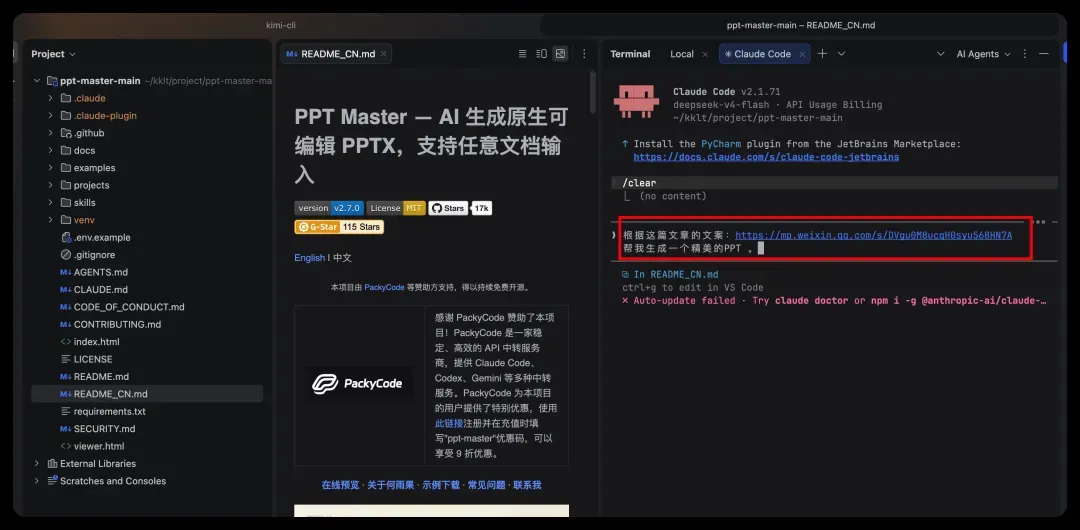Image resolution: width=1080 pixels, height=530 pixels.
Task: Open the AI Agents dropdown
Action: (x=984, y=54)
